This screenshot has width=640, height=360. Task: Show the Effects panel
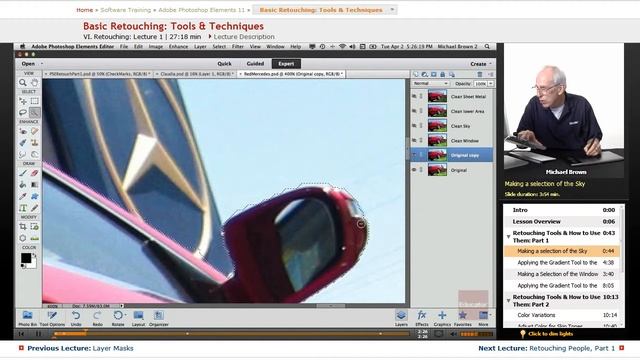(422, 318)
